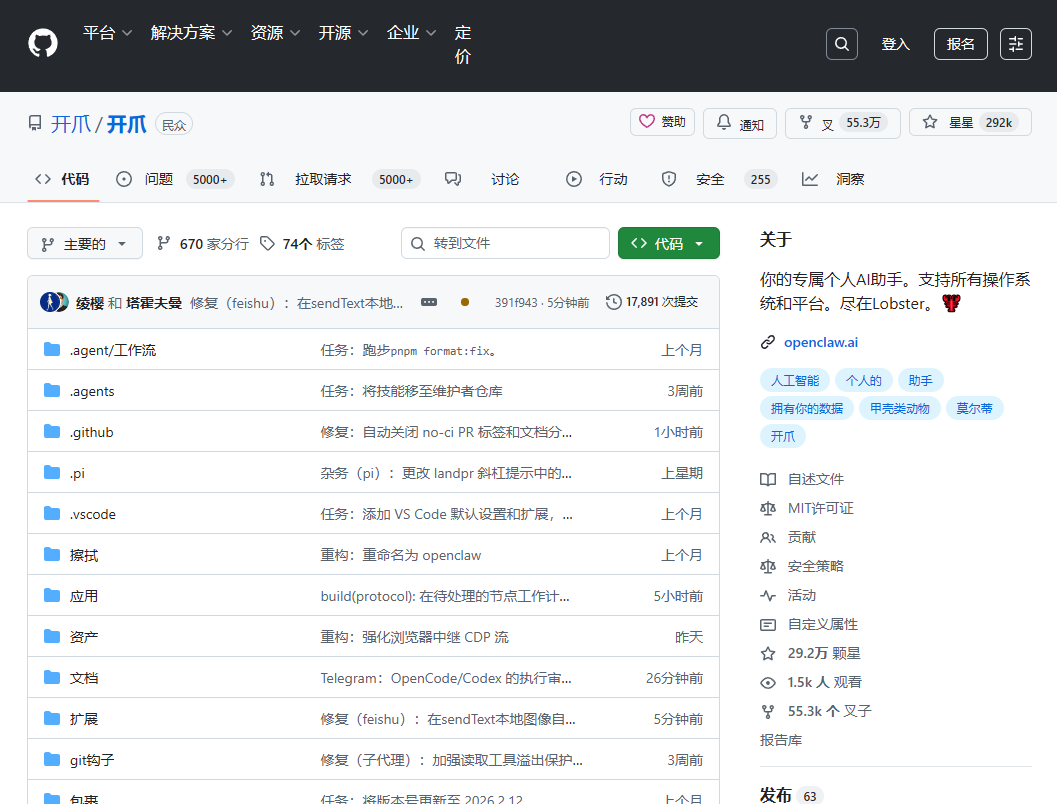Click the 贡献 contributing icon in sidebar
This screenshot has width=1057, height=804.
(x=768, y=537)
